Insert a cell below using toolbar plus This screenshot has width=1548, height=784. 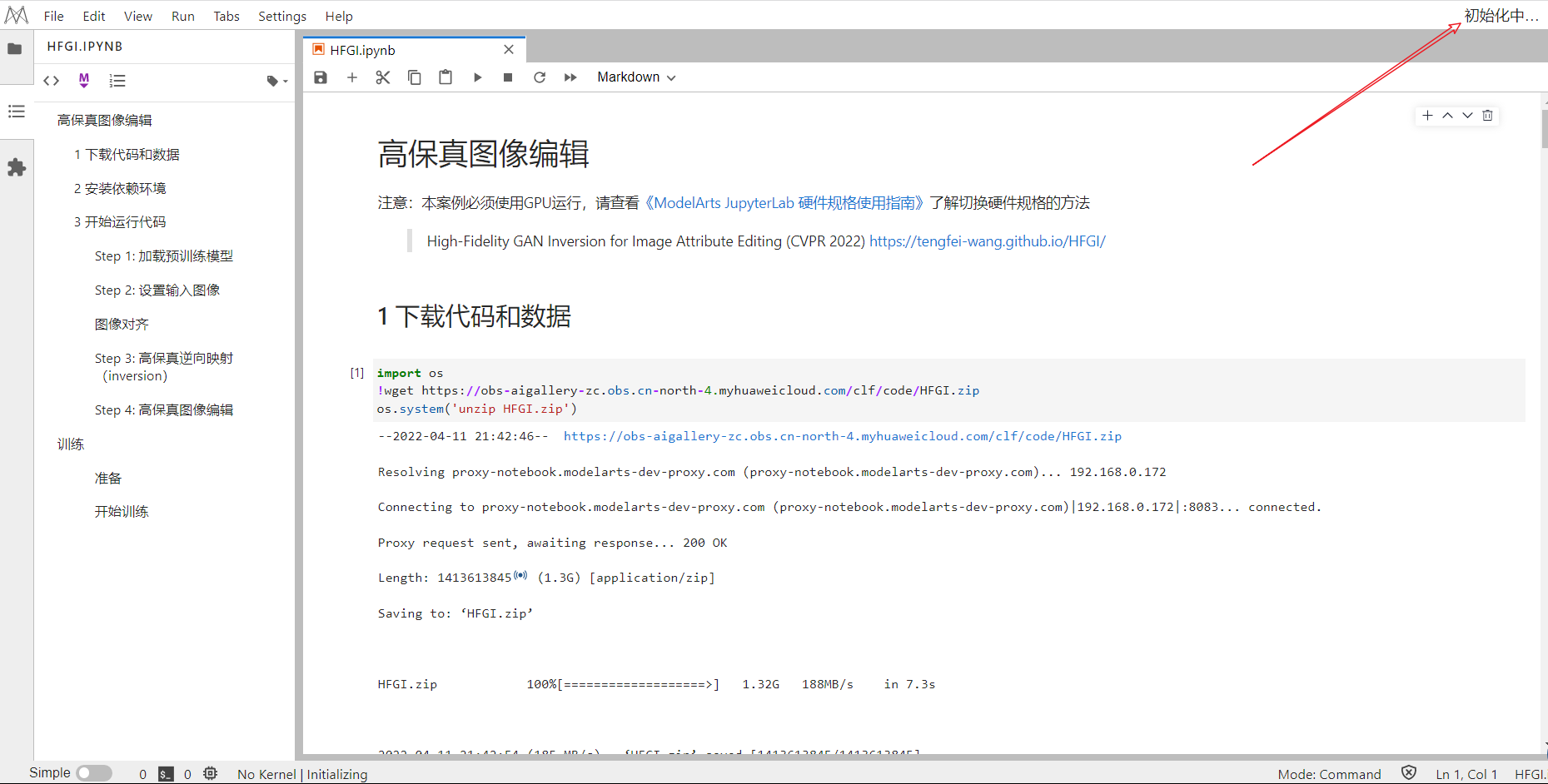click(352, 77)
